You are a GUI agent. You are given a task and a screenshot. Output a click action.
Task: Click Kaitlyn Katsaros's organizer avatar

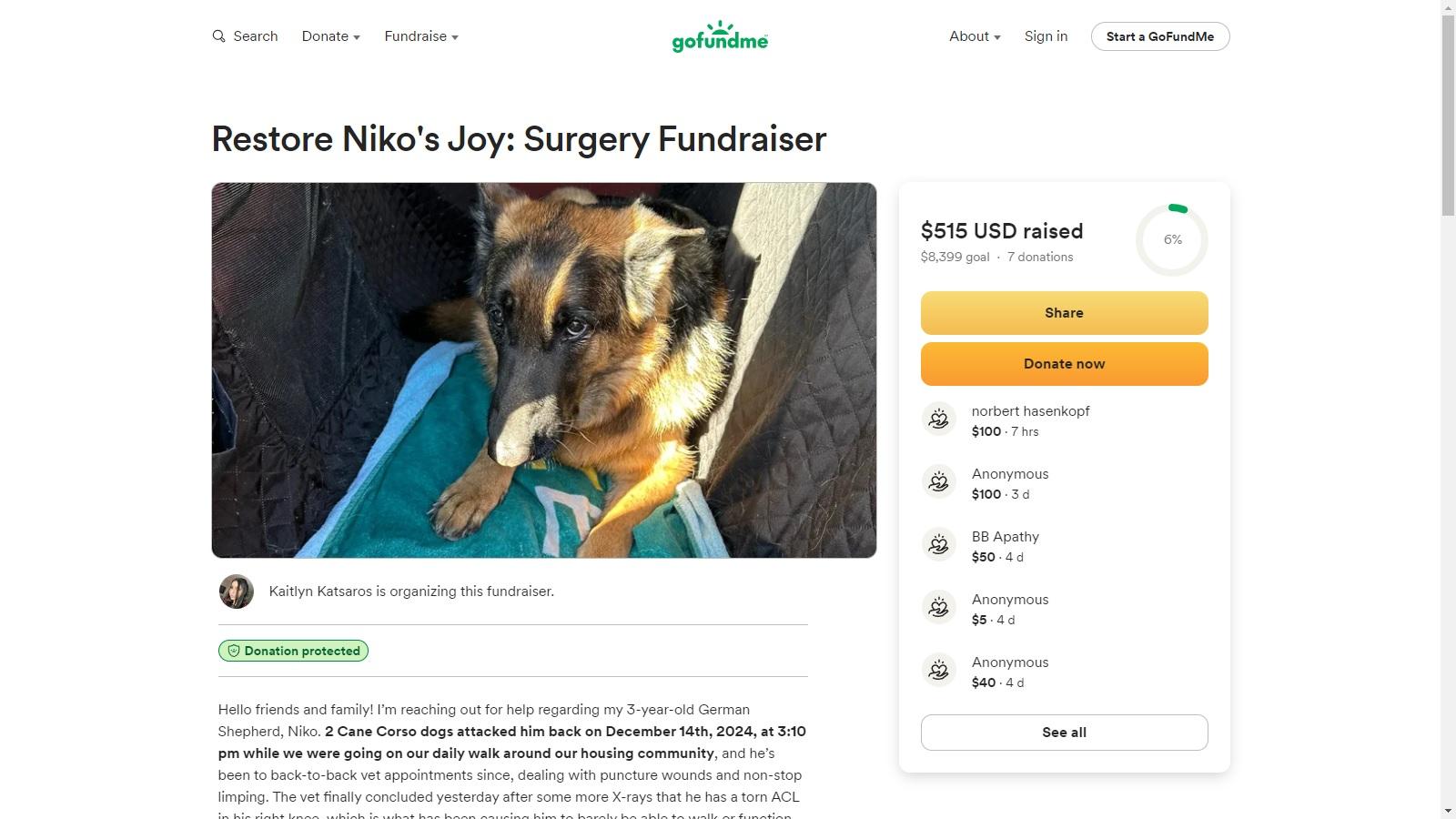click(237, 591)
